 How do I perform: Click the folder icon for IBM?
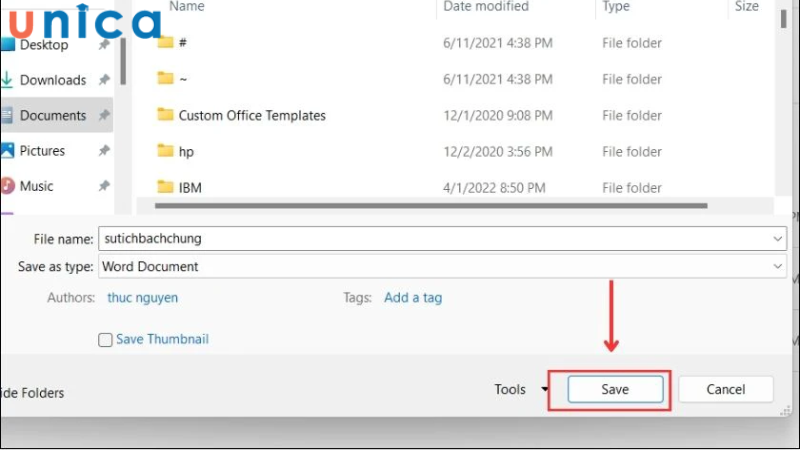165,187
